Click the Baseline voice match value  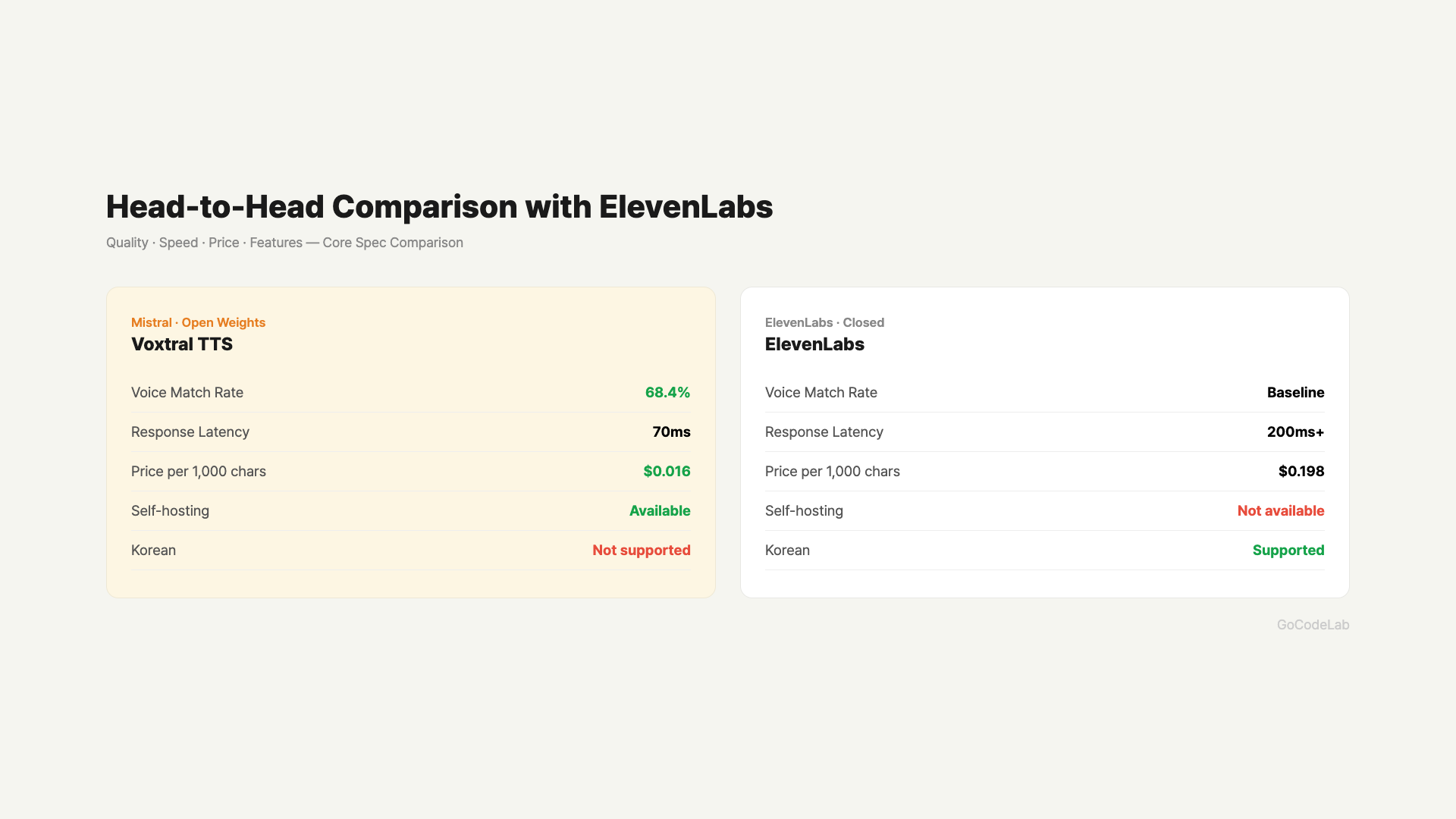[x=1295, y=393]
